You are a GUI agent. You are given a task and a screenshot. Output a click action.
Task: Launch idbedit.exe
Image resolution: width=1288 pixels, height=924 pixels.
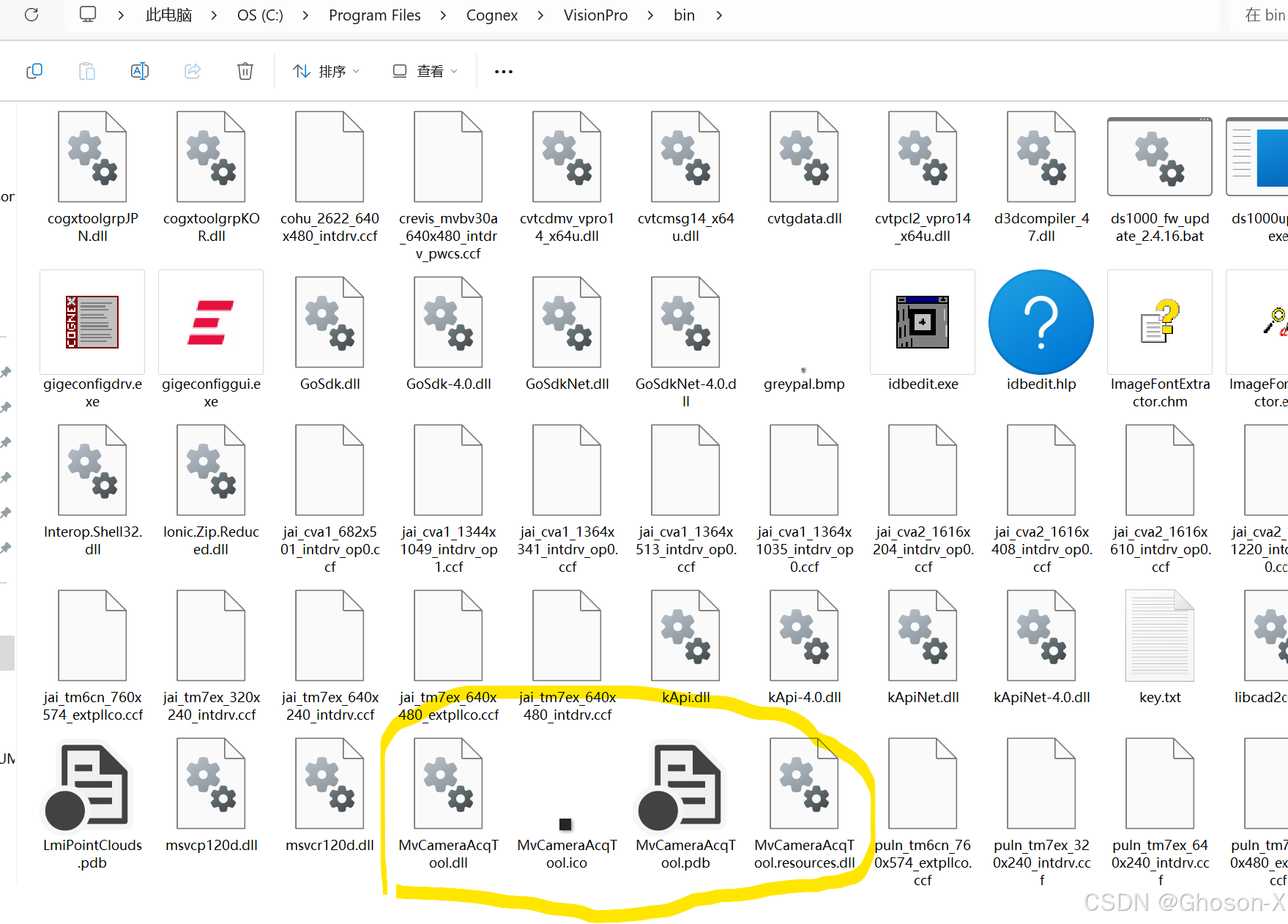(x=922, y=322)
